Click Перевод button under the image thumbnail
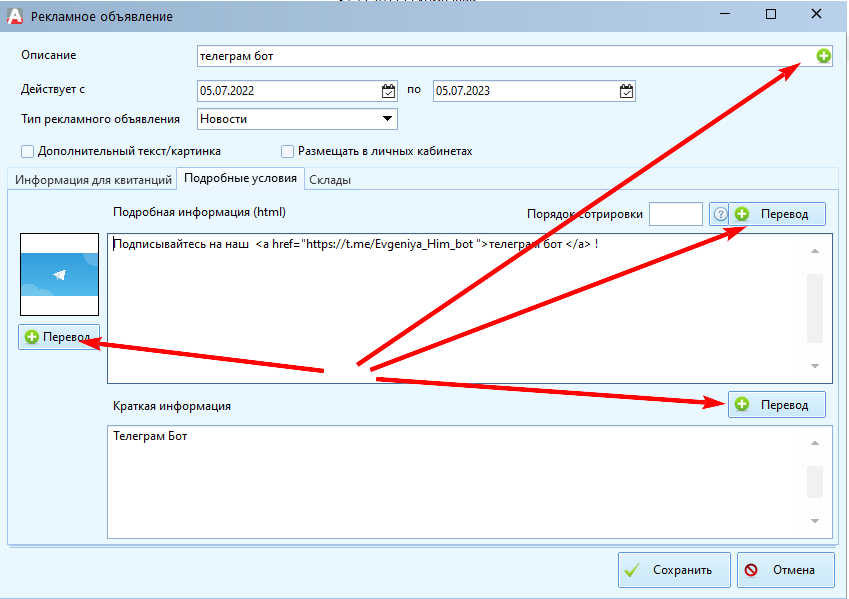Image resolution: width=849 pixels, height=599 pixels. (59, 337)
